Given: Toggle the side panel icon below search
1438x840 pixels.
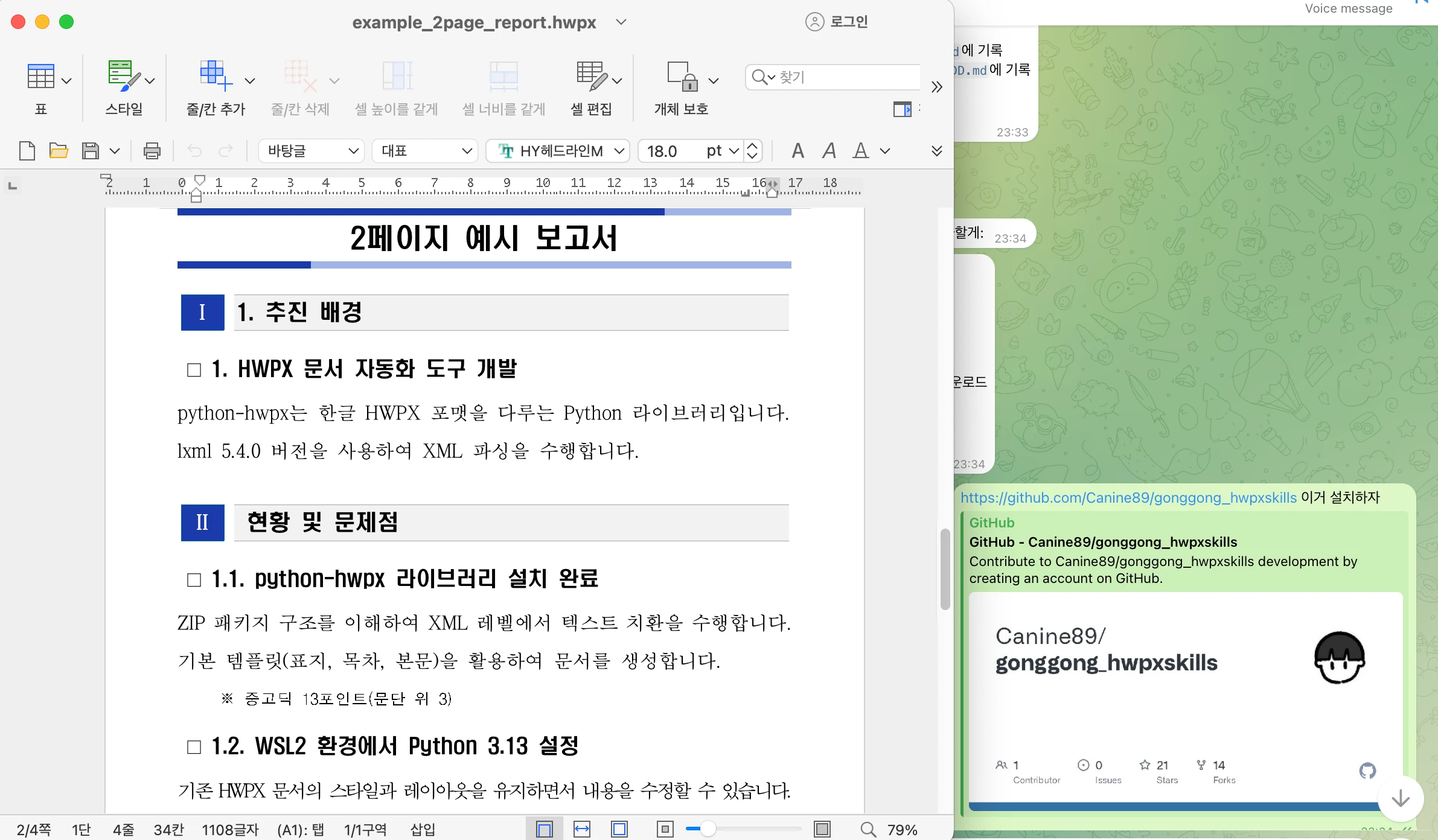Looking at the screenshot, I should pyautogui.click(x=902, y=109).
